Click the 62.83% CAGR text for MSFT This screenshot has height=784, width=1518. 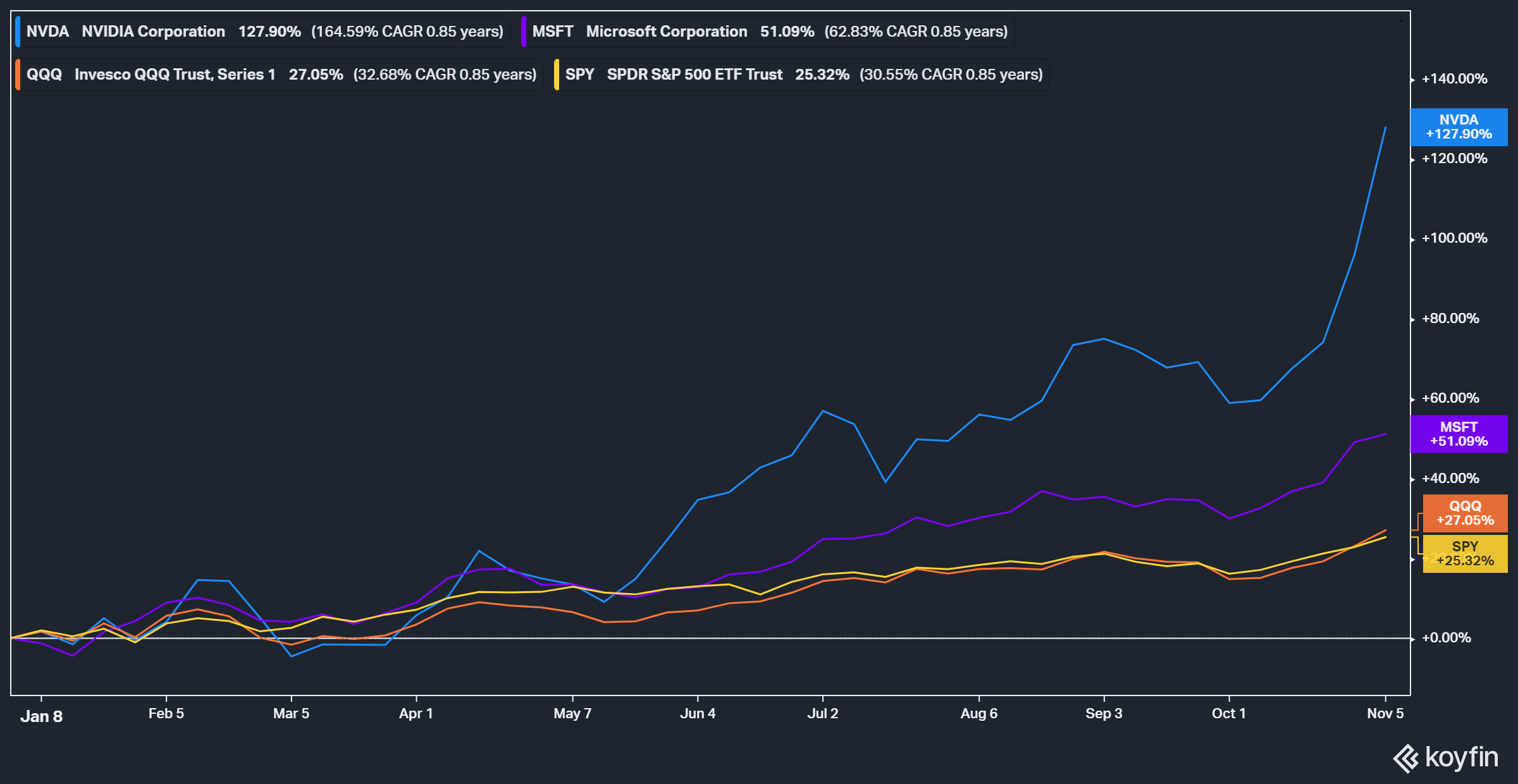[x=916, y=32]
